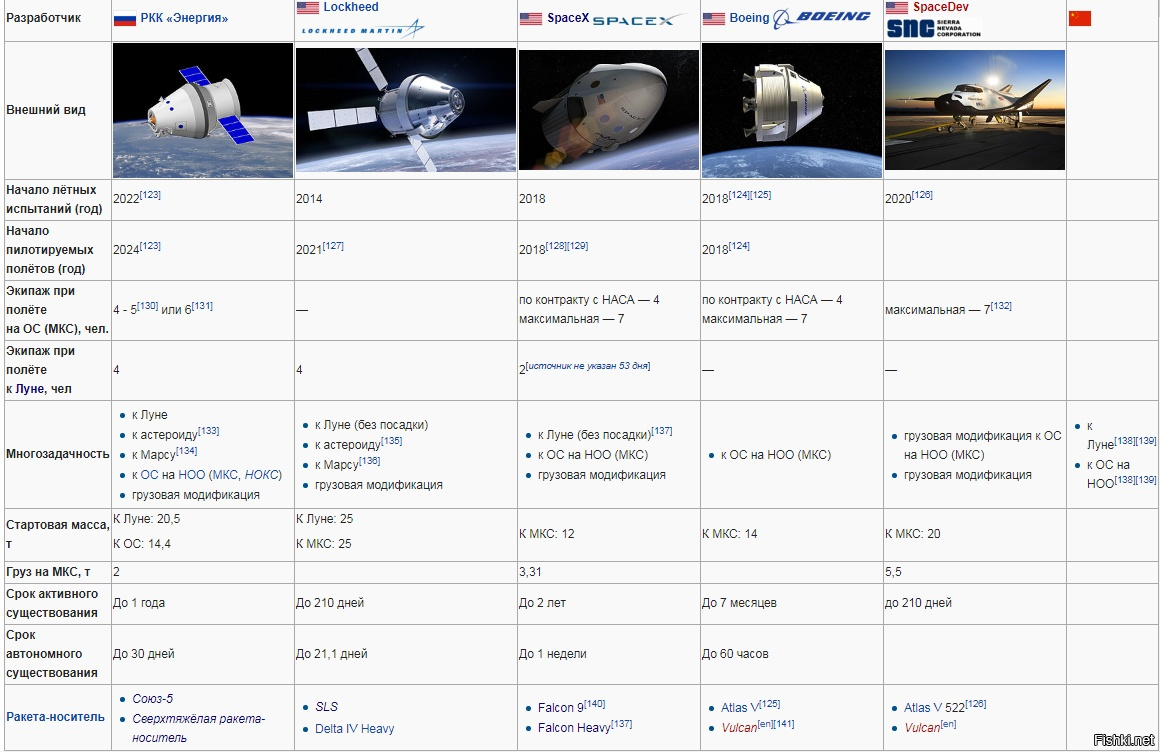Click the US flag next to Lockheed
1160x752 pixels.
(308, 7)
